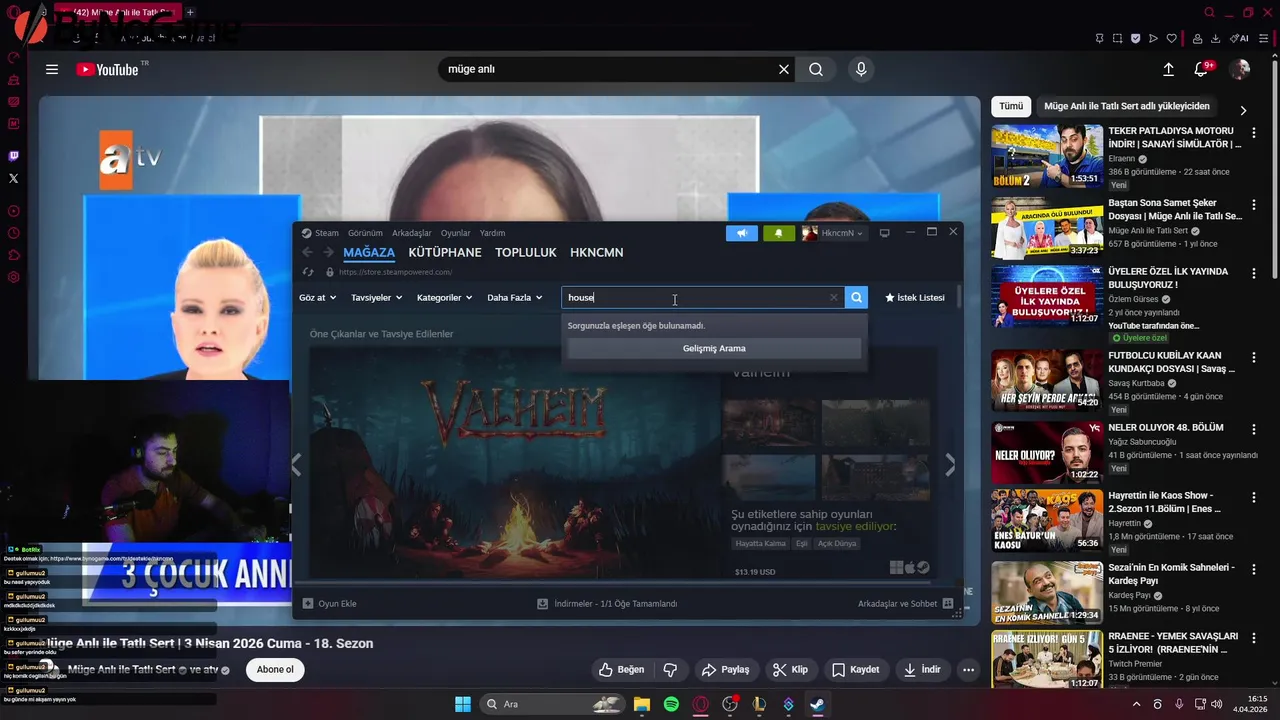Open YouTube account avatar menu

click(1240, 69)
